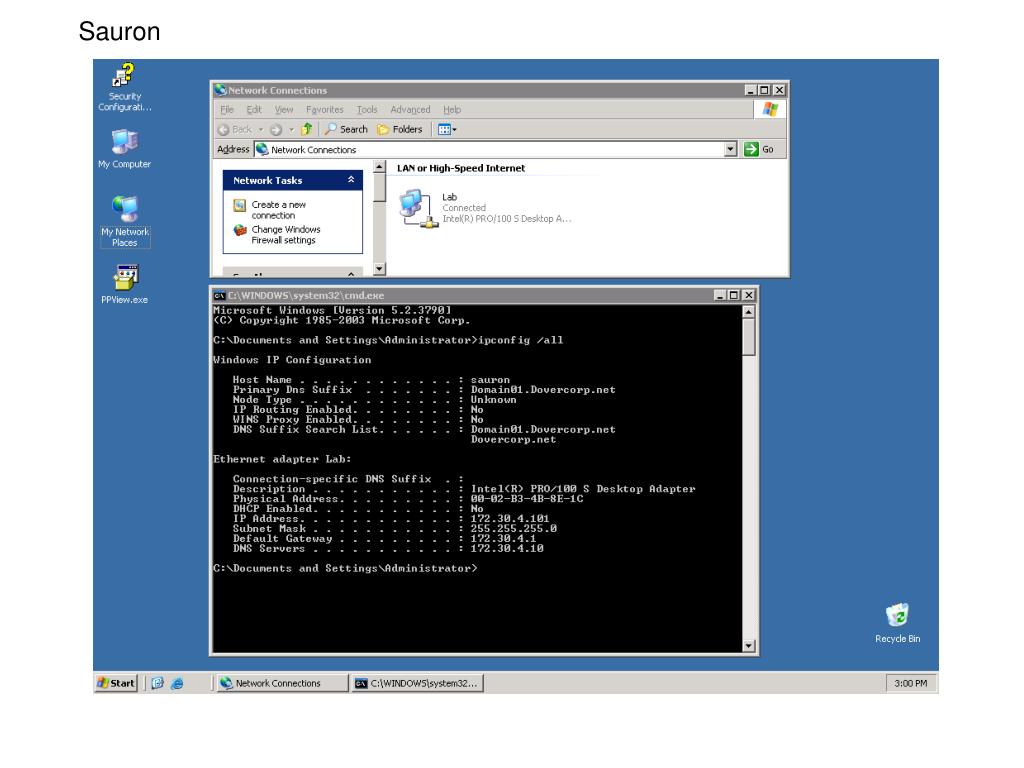The height and width of the screenshot is (768, 1024).
Task: Switch to C:\WINDOWS\system32 taskbar button
Action: pos(418,683)
